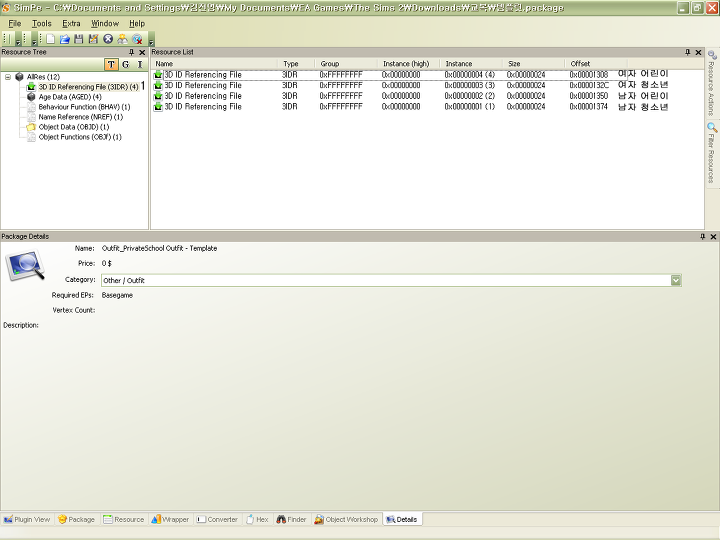Open the Resource Actions side panel
This screenshot has width=720, height=540.
coord(712,83)
